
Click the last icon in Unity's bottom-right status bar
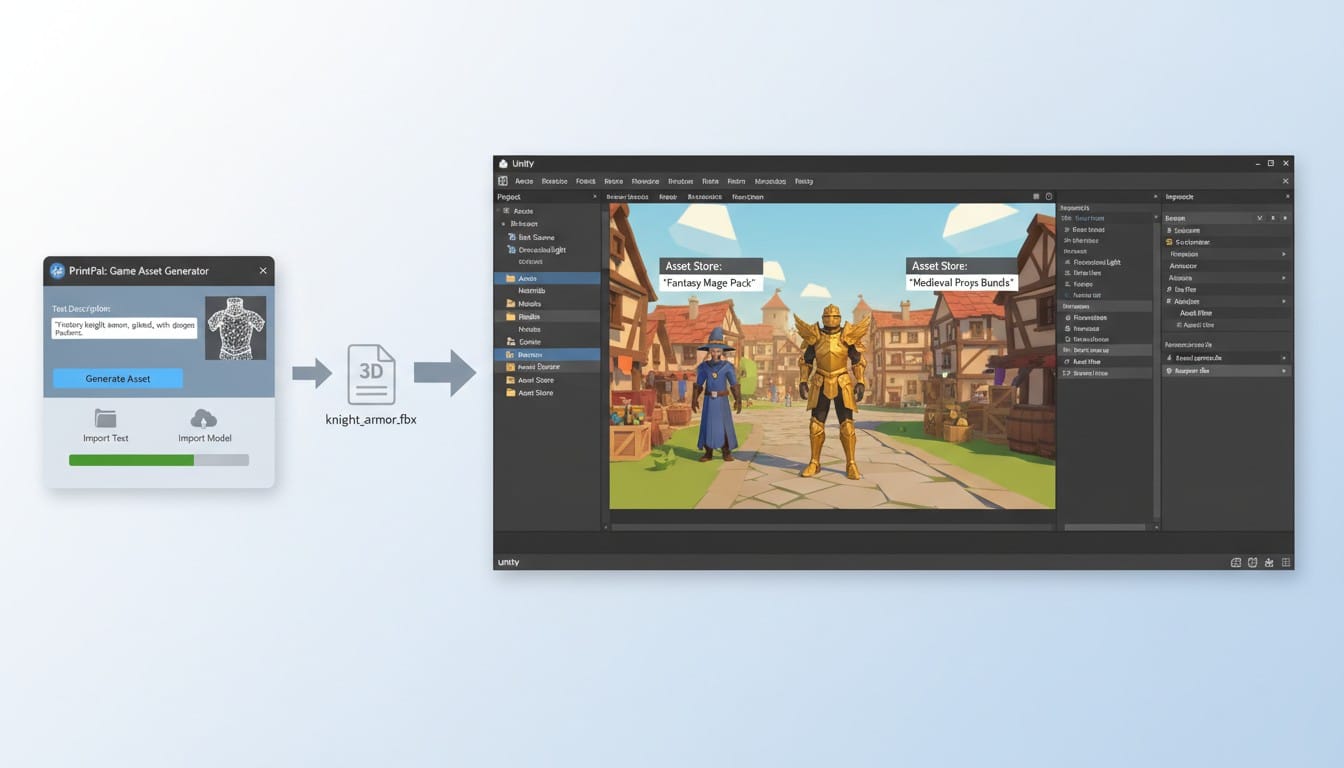click(1286, 563)
